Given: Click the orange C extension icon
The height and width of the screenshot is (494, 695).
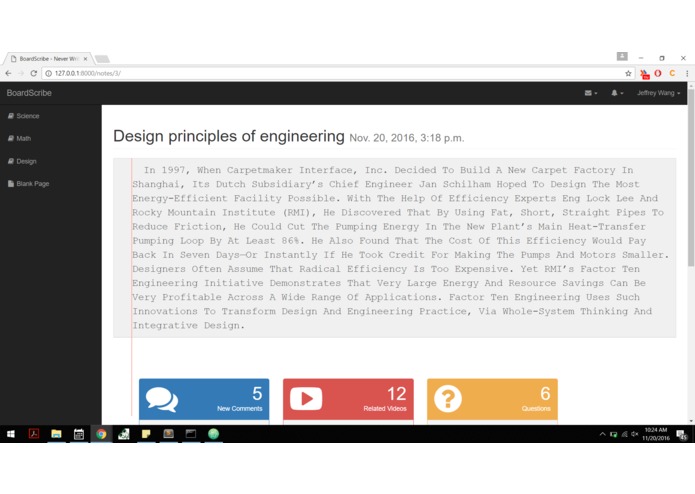Looking at the screenshot, I should pyautogui.click(x=672, y=74).
